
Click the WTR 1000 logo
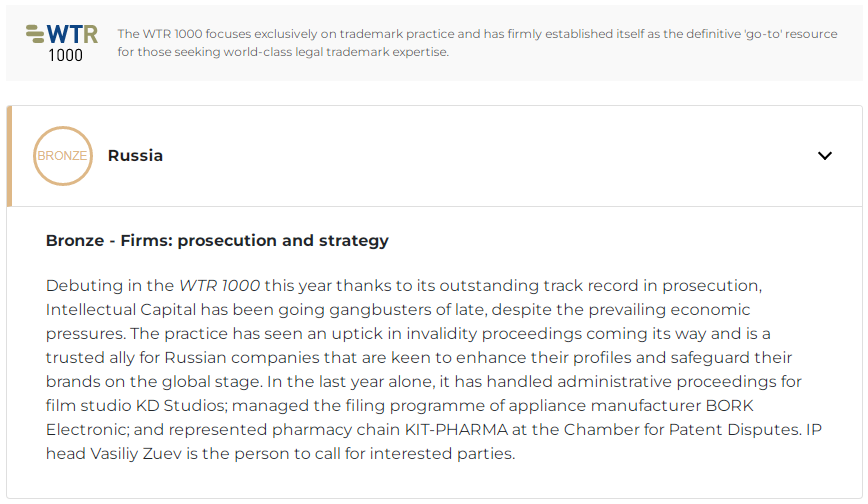point(62,43)
